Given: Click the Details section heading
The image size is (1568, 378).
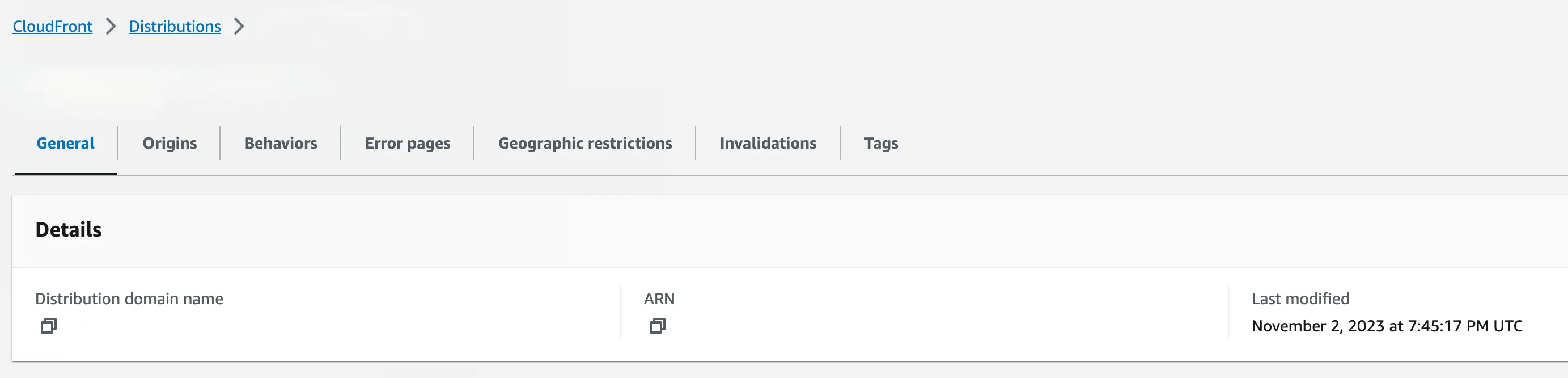Looking at the screenshot, I should pyautogui.click(x=68, y=230).
